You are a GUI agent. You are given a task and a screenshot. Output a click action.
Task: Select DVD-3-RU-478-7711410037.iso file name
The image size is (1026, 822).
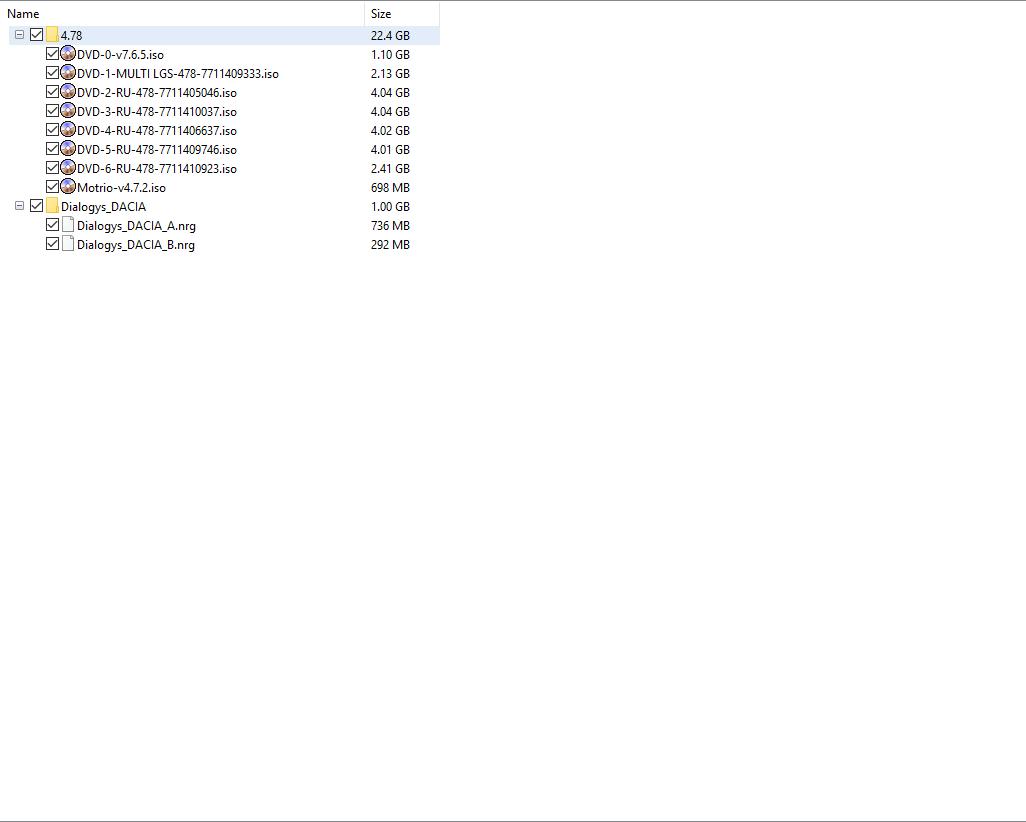coord(157,112)
